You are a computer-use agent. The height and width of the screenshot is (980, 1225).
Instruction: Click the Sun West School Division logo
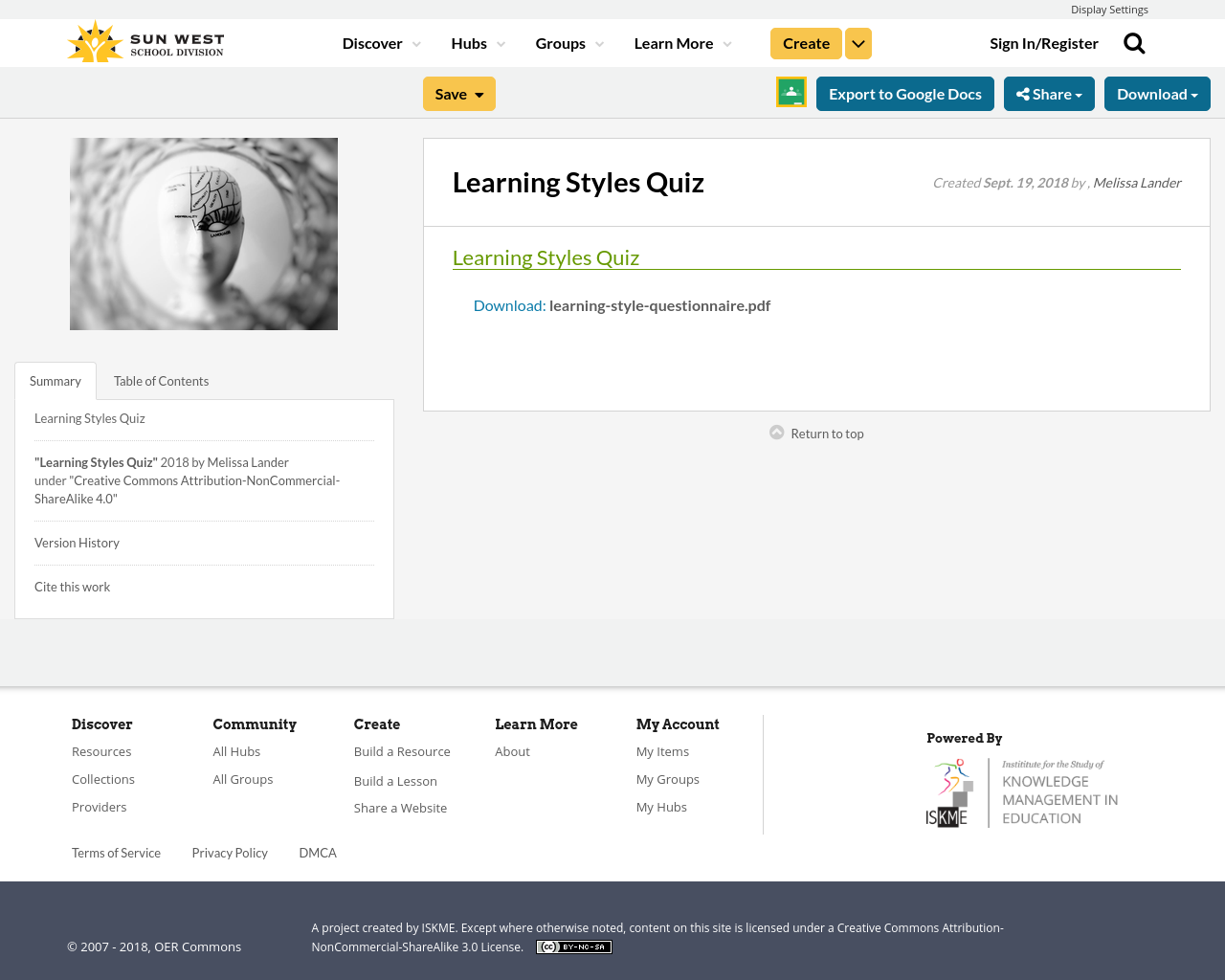[145, 40]
